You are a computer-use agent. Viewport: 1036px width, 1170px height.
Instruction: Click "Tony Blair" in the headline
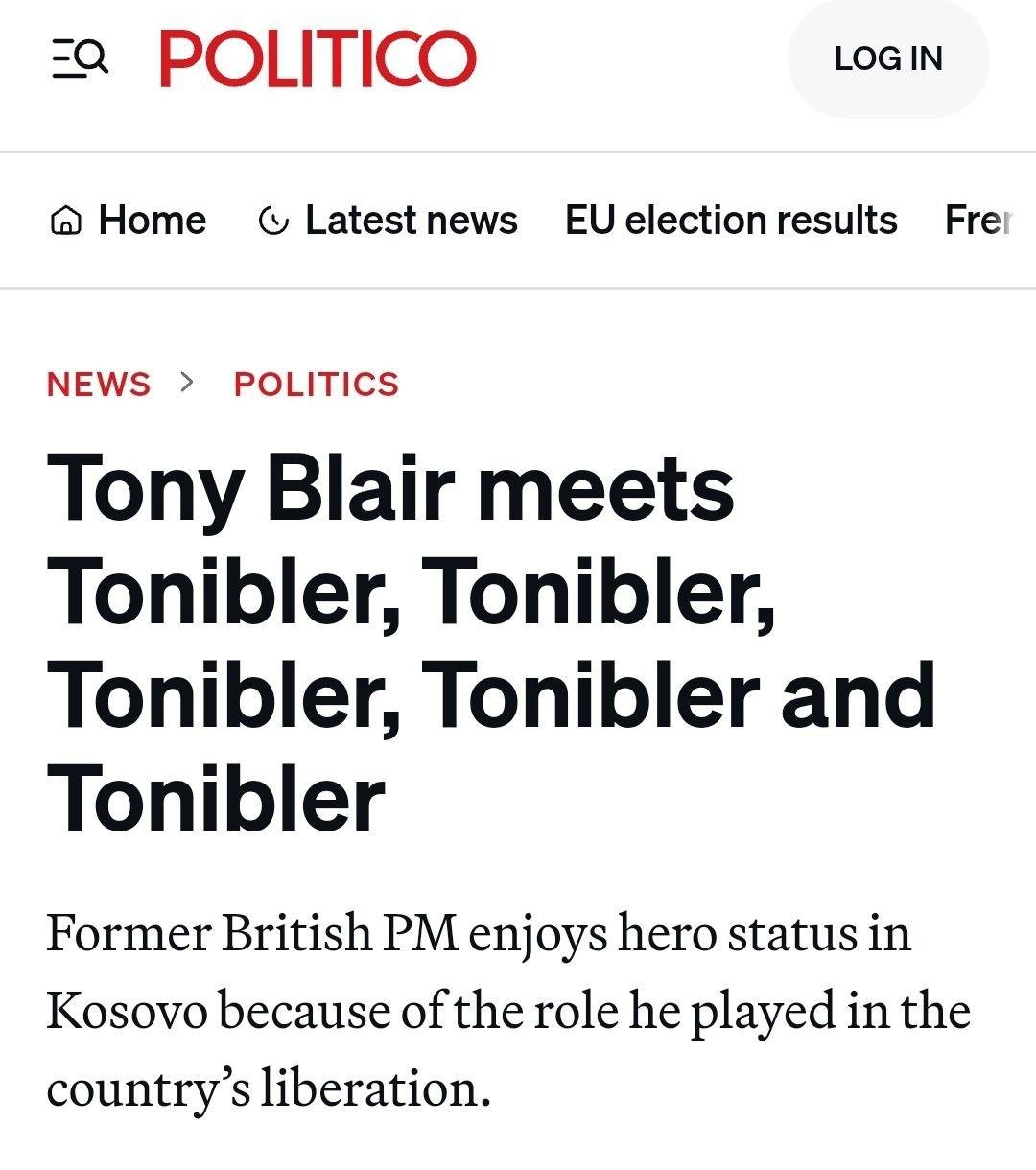point(250,488)
